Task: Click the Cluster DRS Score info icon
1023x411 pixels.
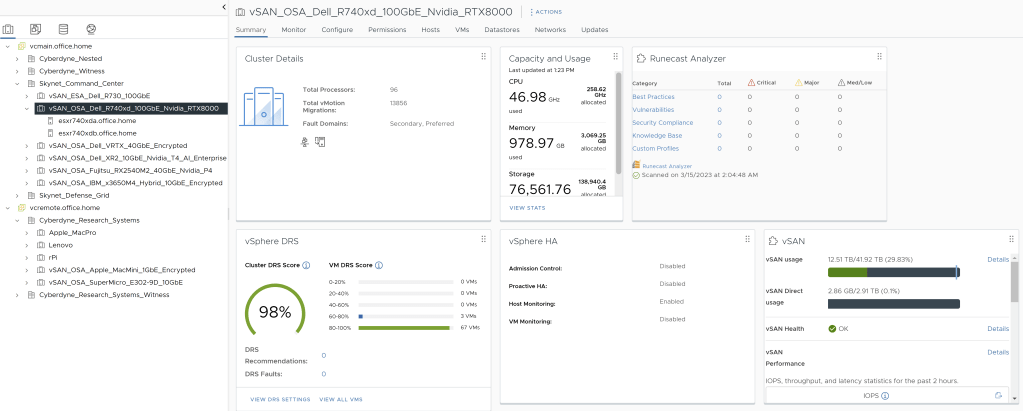Action: pyautogui.click(x=306, y=266)
